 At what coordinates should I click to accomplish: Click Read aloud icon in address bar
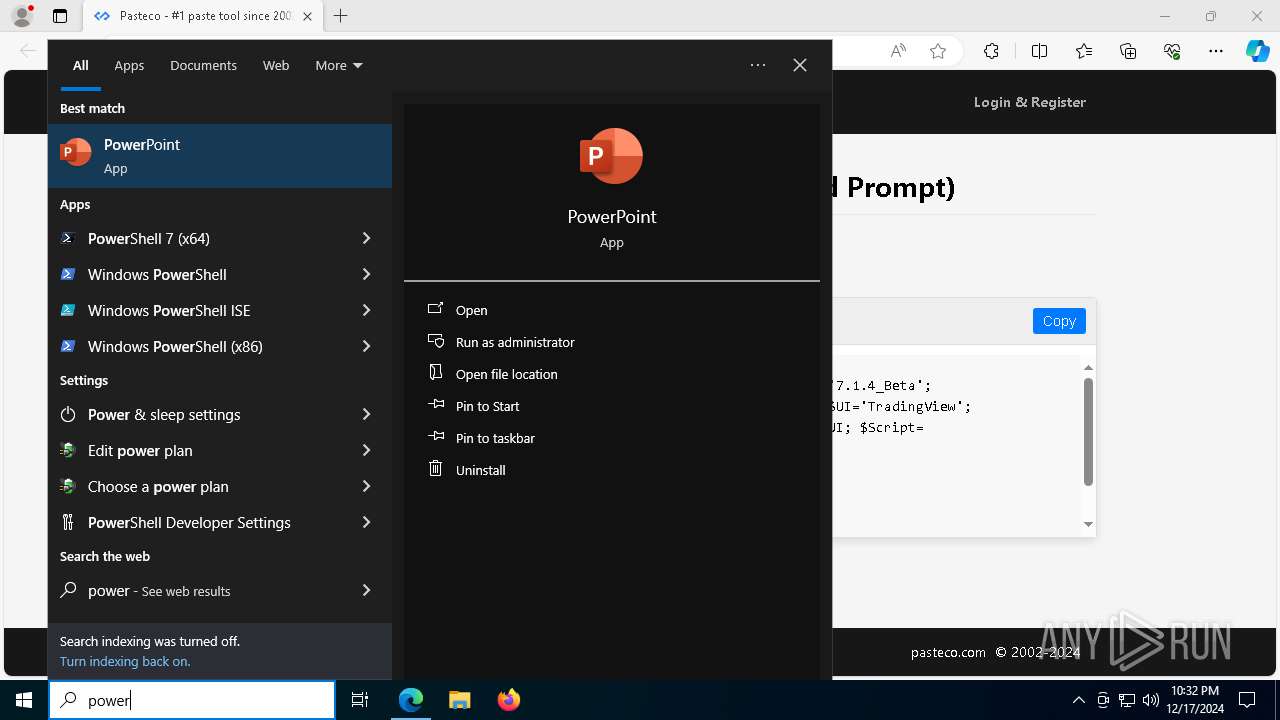tap(898, 51)
